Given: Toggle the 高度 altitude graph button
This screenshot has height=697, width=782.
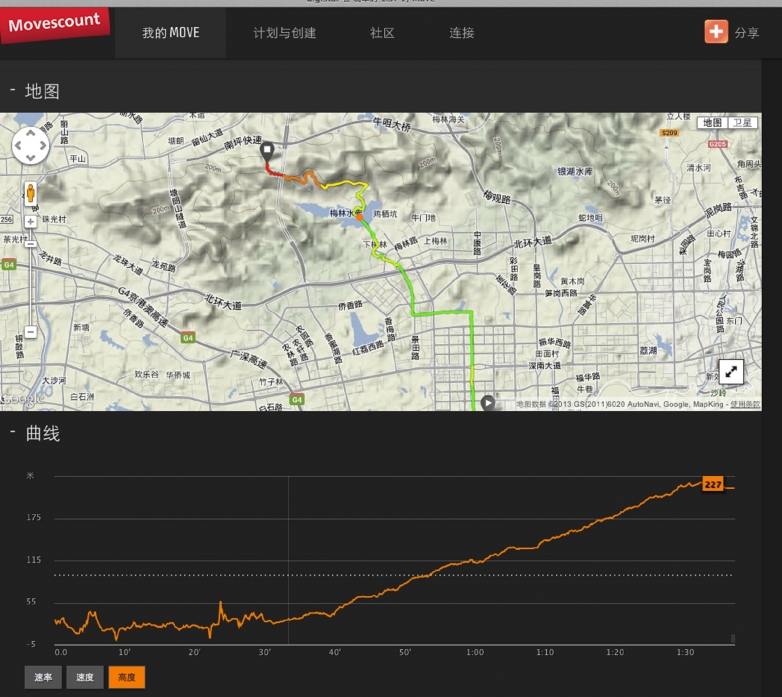Looking at the screenshot, I should point(127,677).
